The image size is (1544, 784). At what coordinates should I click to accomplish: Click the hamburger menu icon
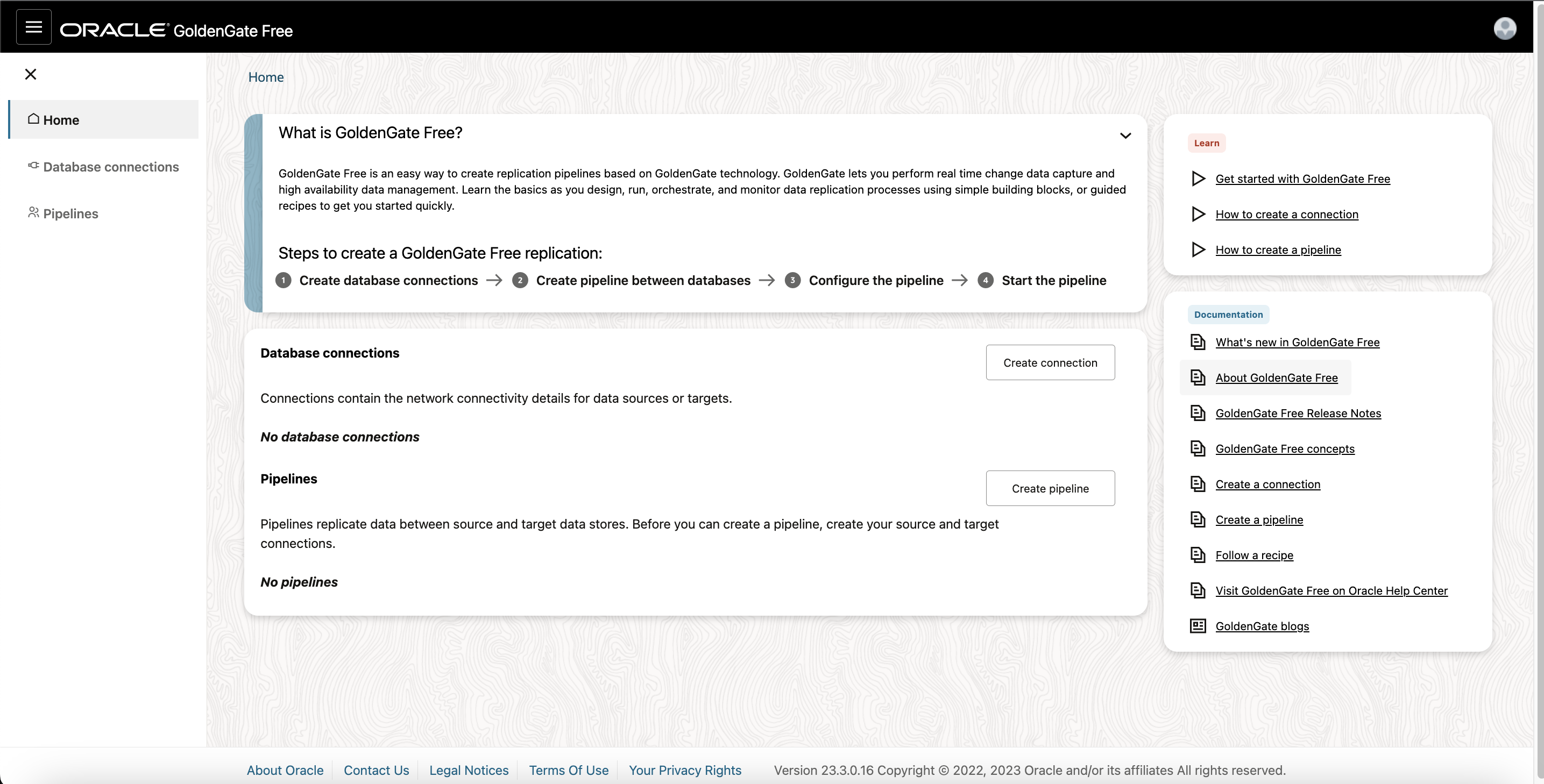pyautogui.click(x=33, y=27)
